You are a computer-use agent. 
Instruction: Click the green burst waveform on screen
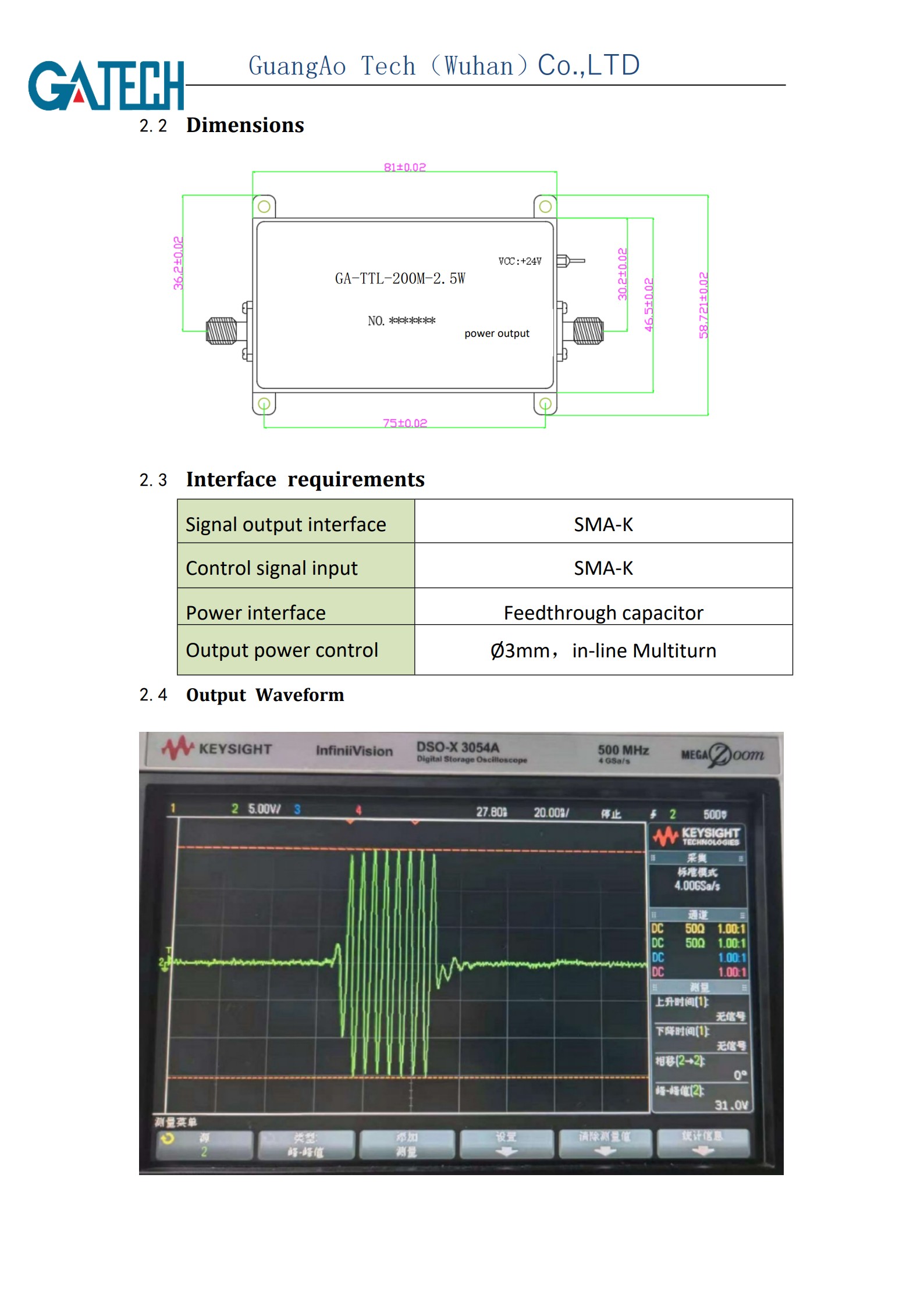(388, 963)
